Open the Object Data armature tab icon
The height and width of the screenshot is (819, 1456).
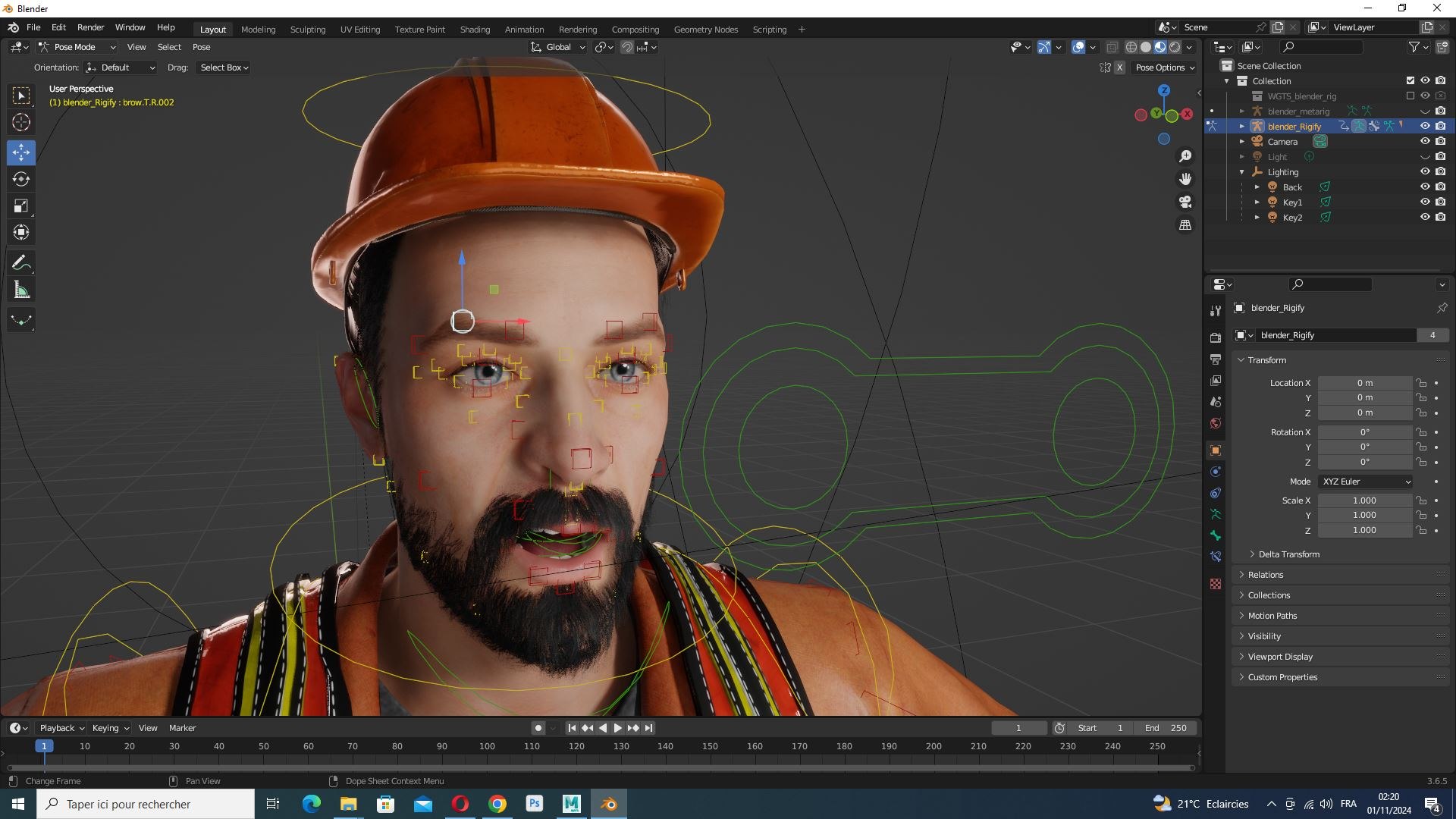tap(1216, 514)
